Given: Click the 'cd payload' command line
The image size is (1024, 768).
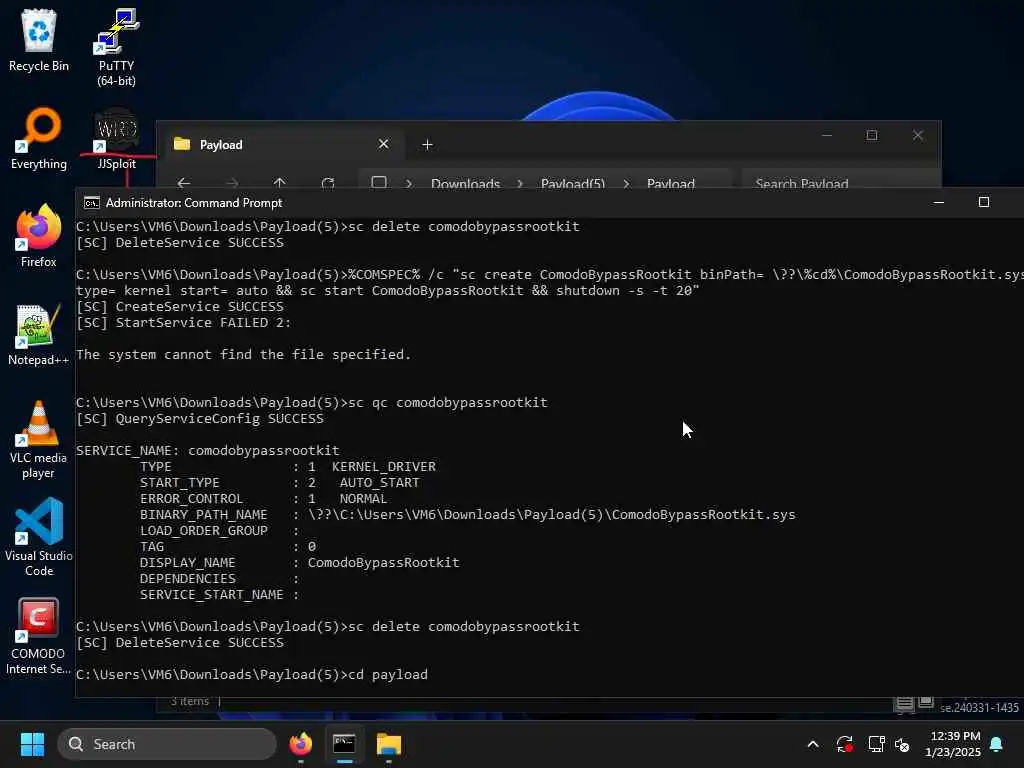Looking at the screenshot, I should (x=252, y=675).
